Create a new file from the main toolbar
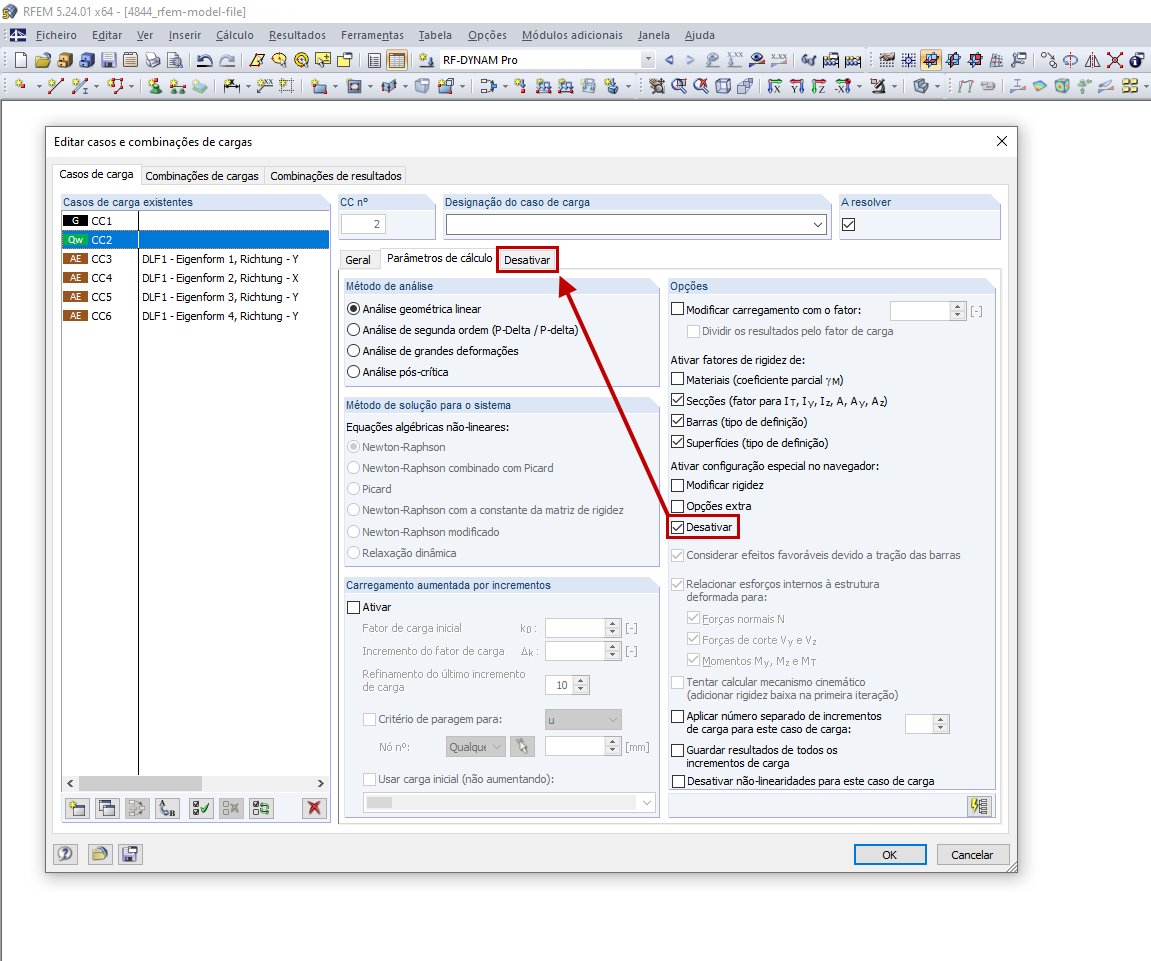The image size is (1151, 961). point(21,60)
